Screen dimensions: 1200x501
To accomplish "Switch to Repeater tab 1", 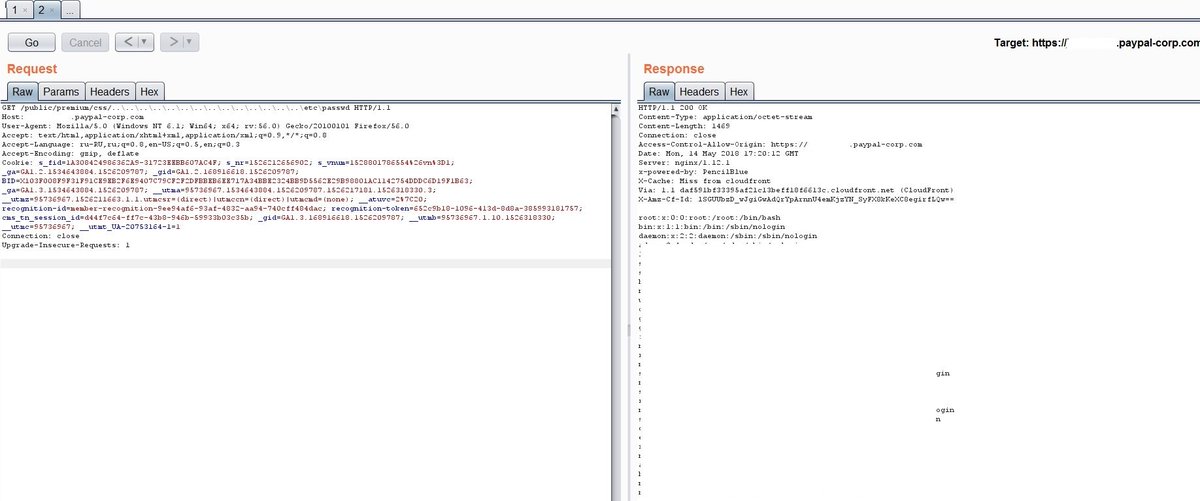I will click(15, 9).
